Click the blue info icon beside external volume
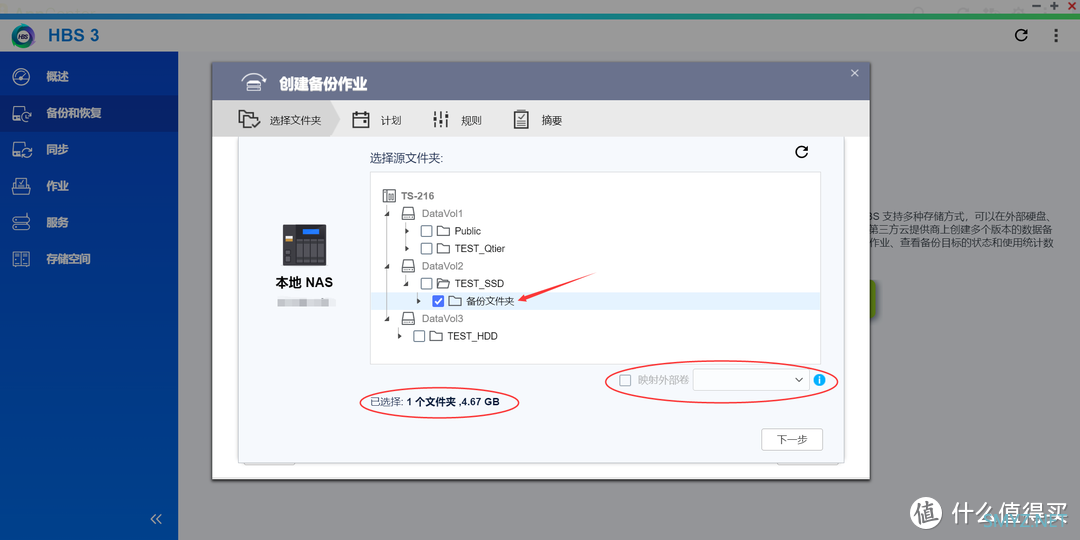Viewport: 1080px width, 540px height. (x=820, y=380)
